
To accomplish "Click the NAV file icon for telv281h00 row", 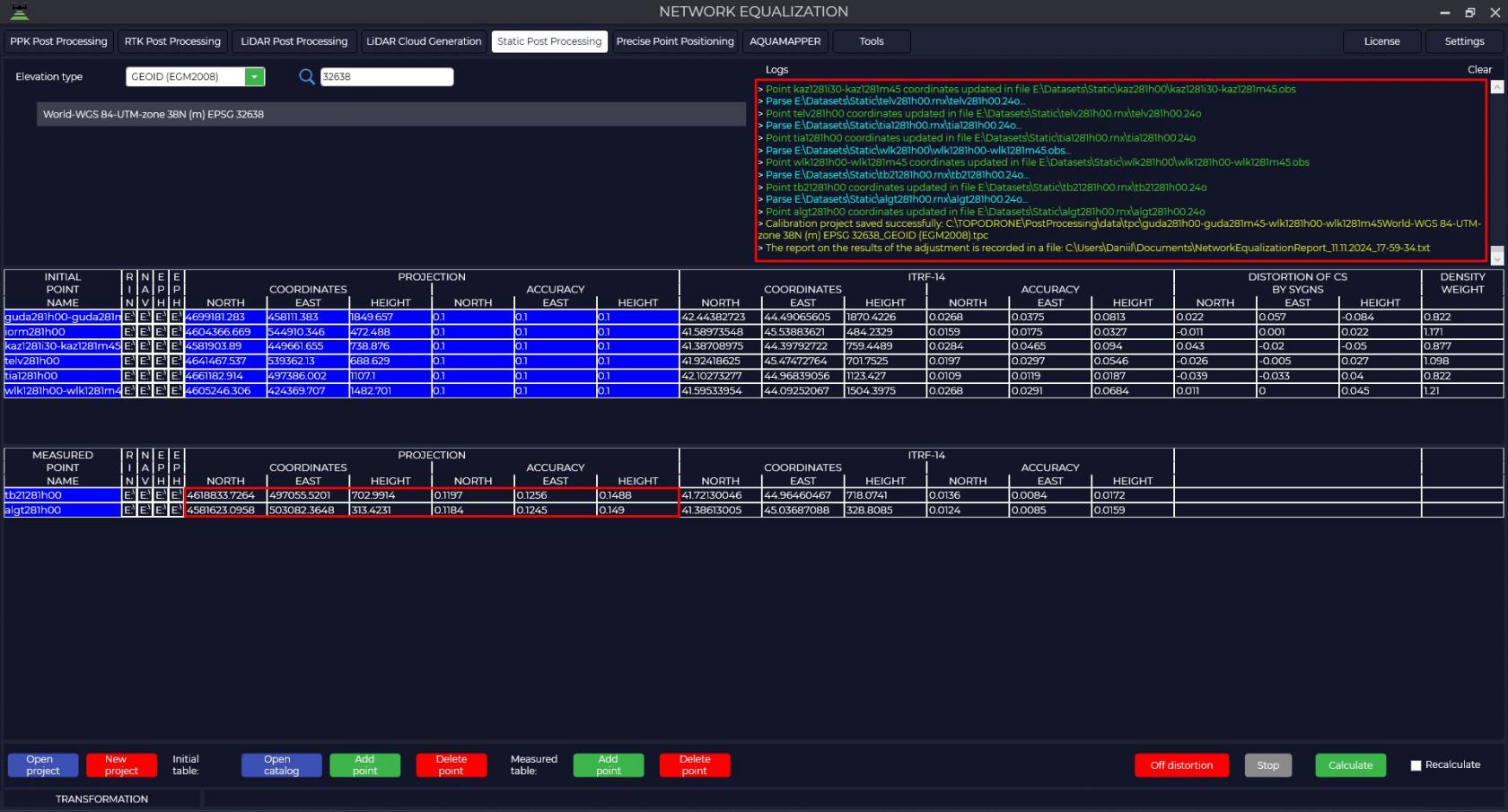I will [x=145, y=362].
